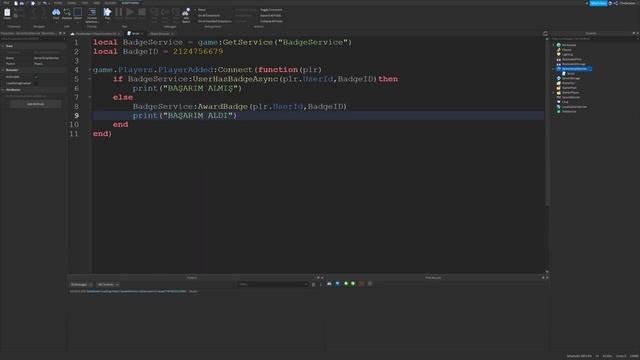Click Expand All Folds action
This screenshot has height=360, width=640.
click(271, 16)
